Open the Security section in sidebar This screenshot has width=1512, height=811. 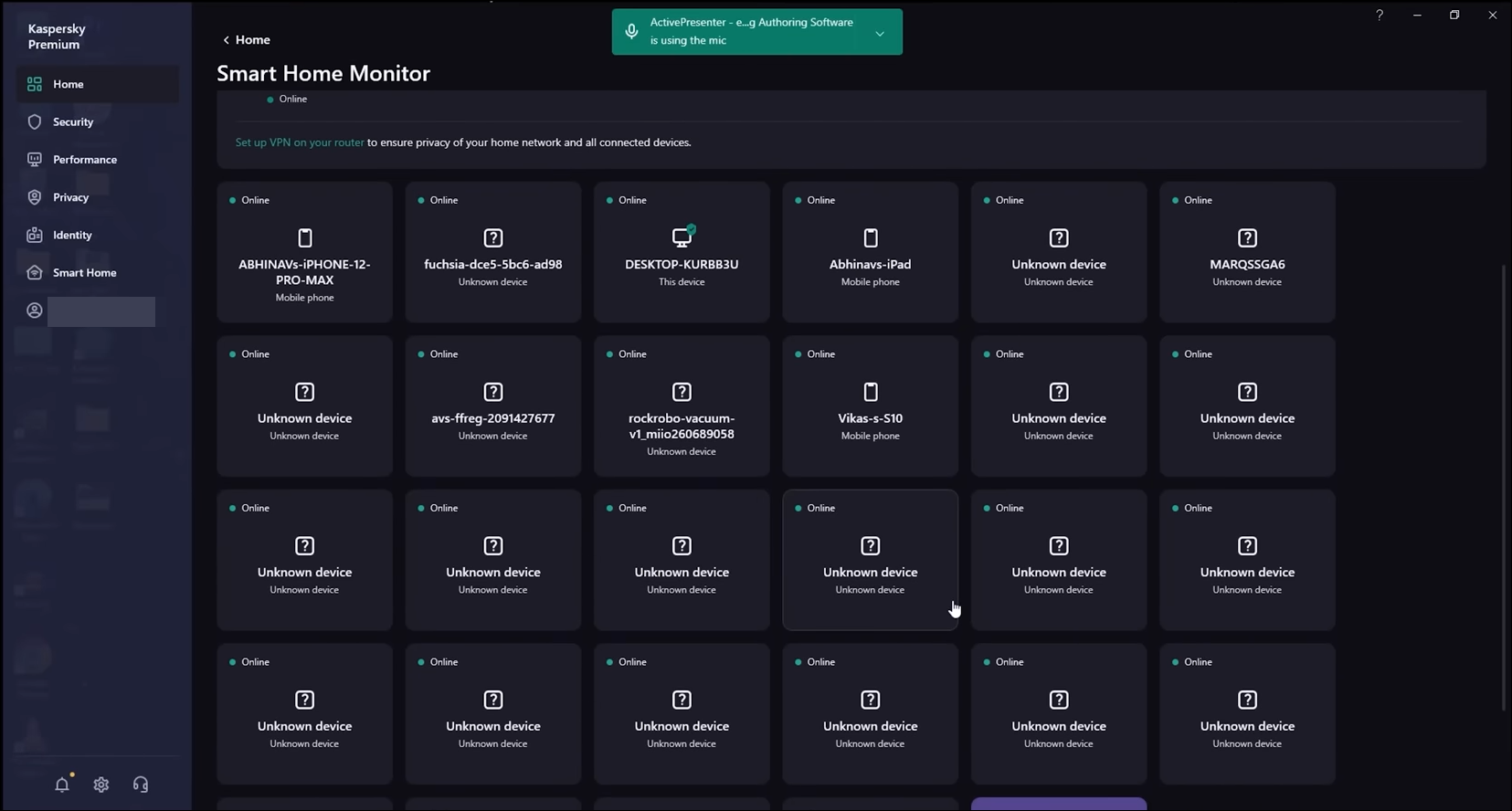[98, 121]
